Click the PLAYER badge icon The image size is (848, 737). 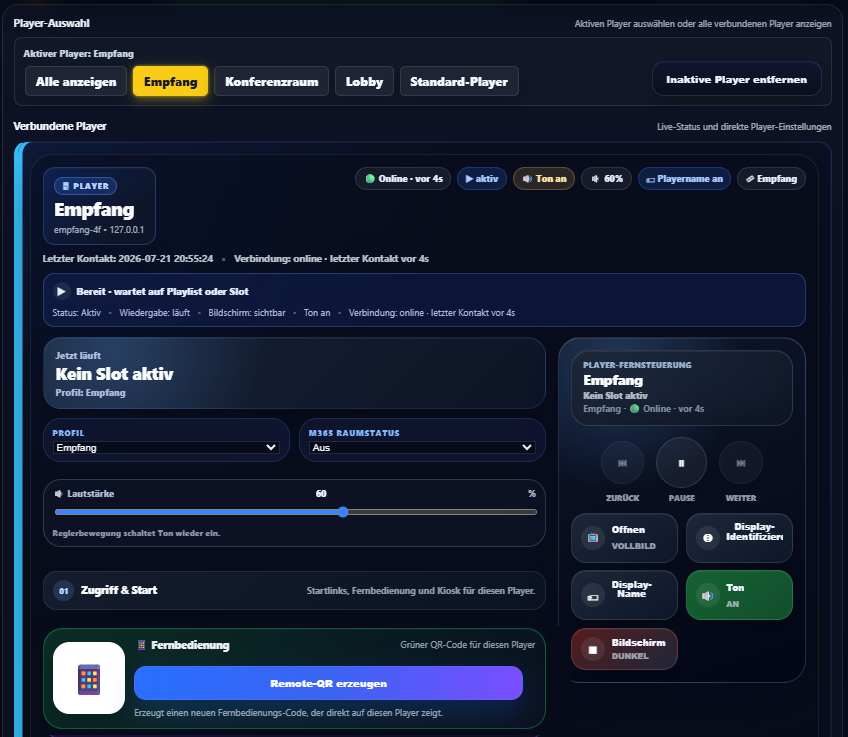pyautogui.click(x=66, y=186)
